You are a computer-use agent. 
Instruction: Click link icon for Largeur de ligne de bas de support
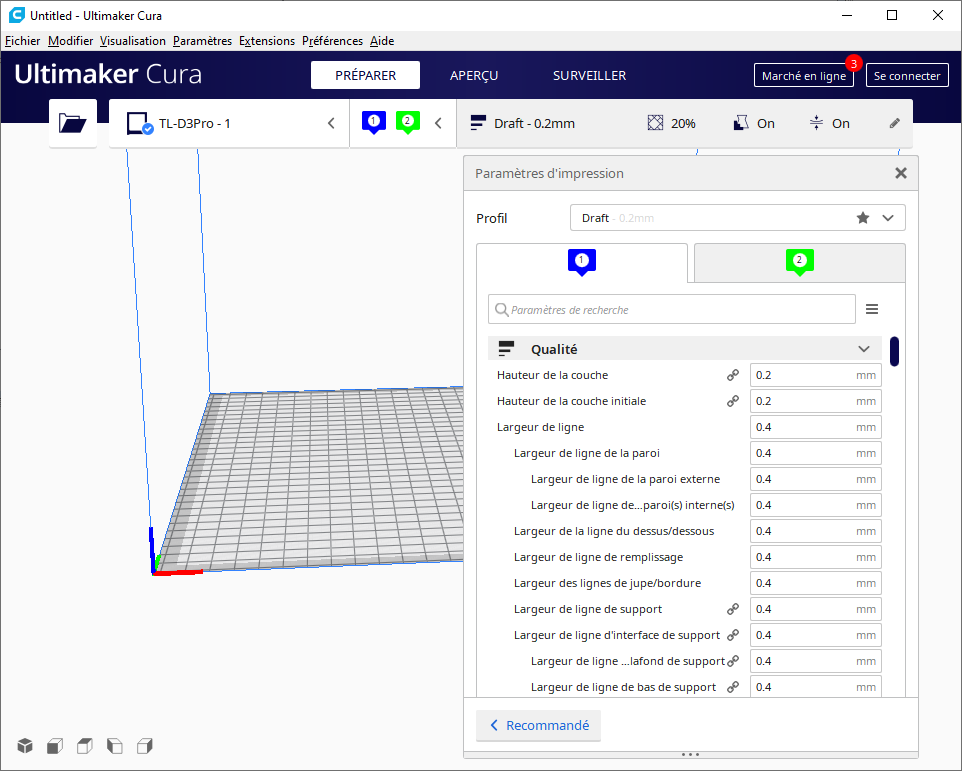click(733, 687)
